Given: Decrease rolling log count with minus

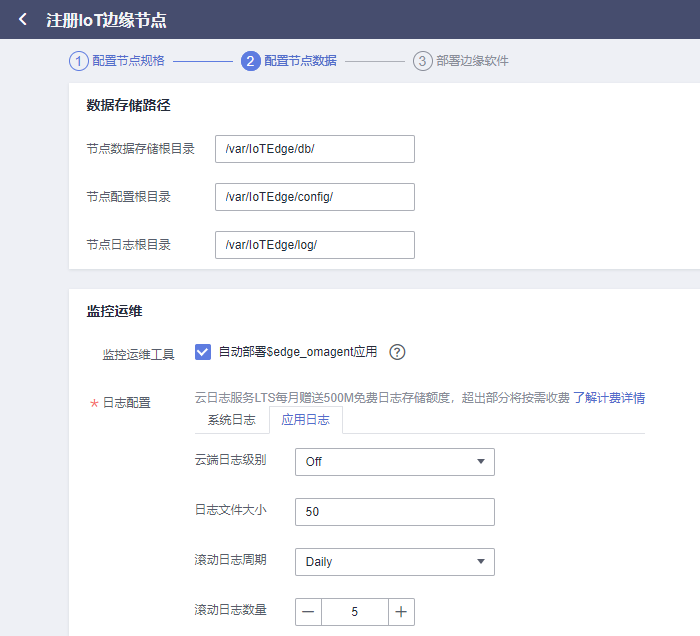Looking at the screenshot, I should 308,612.
